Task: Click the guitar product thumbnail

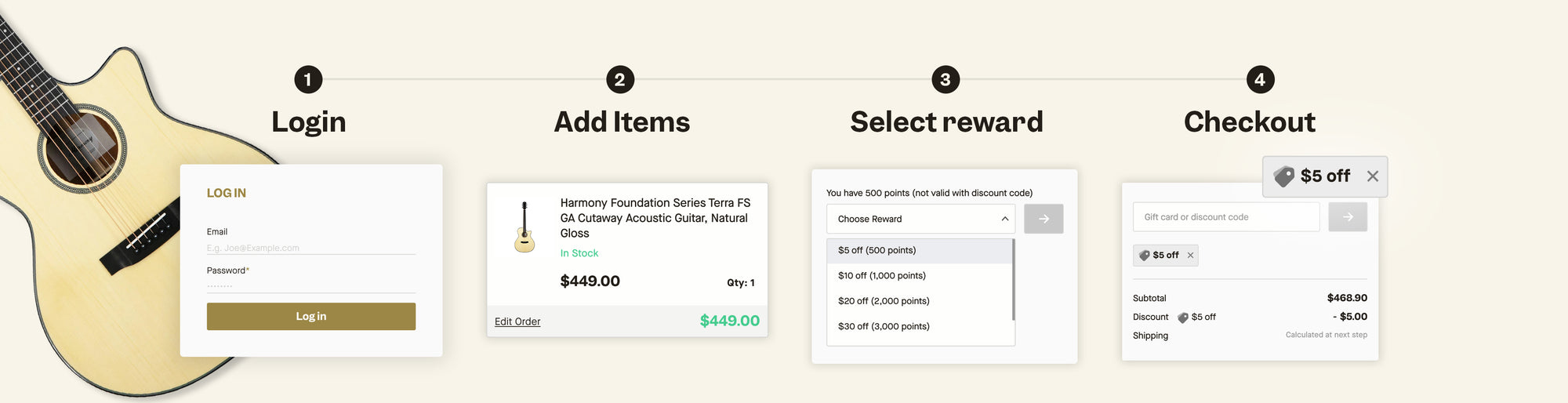Action: 524,227
